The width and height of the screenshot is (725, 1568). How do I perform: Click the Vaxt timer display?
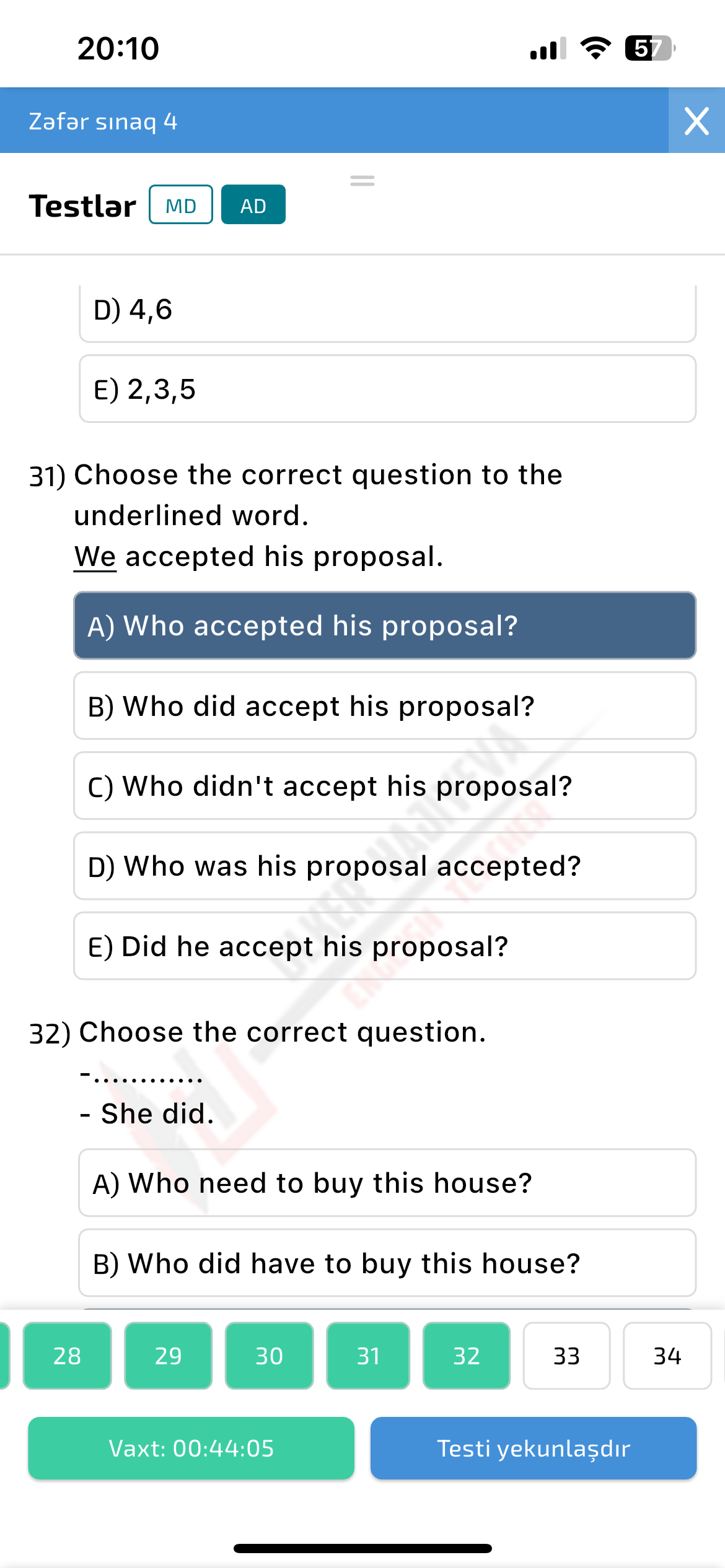[191, 1448]
